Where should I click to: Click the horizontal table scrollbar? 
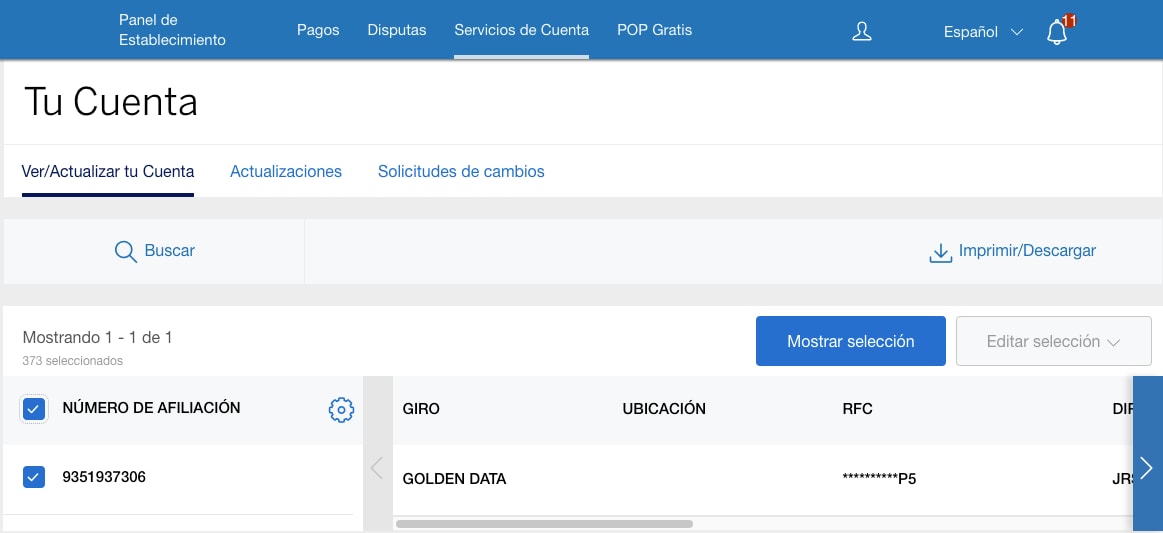pos(544,523)
